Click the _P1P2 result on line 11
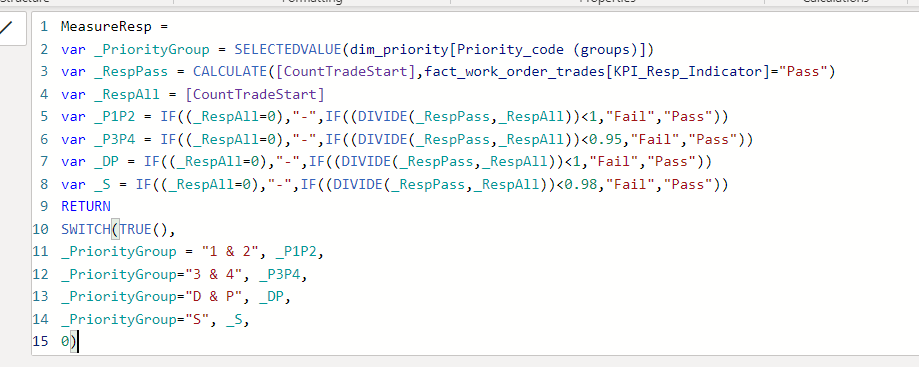 (x=296, y=252)
